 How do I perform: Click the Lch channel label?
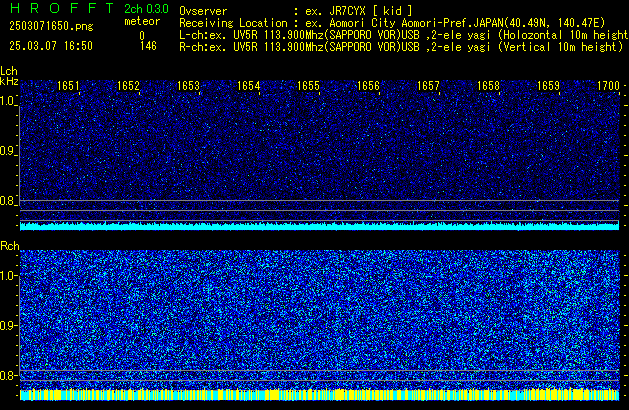point(9,71)
